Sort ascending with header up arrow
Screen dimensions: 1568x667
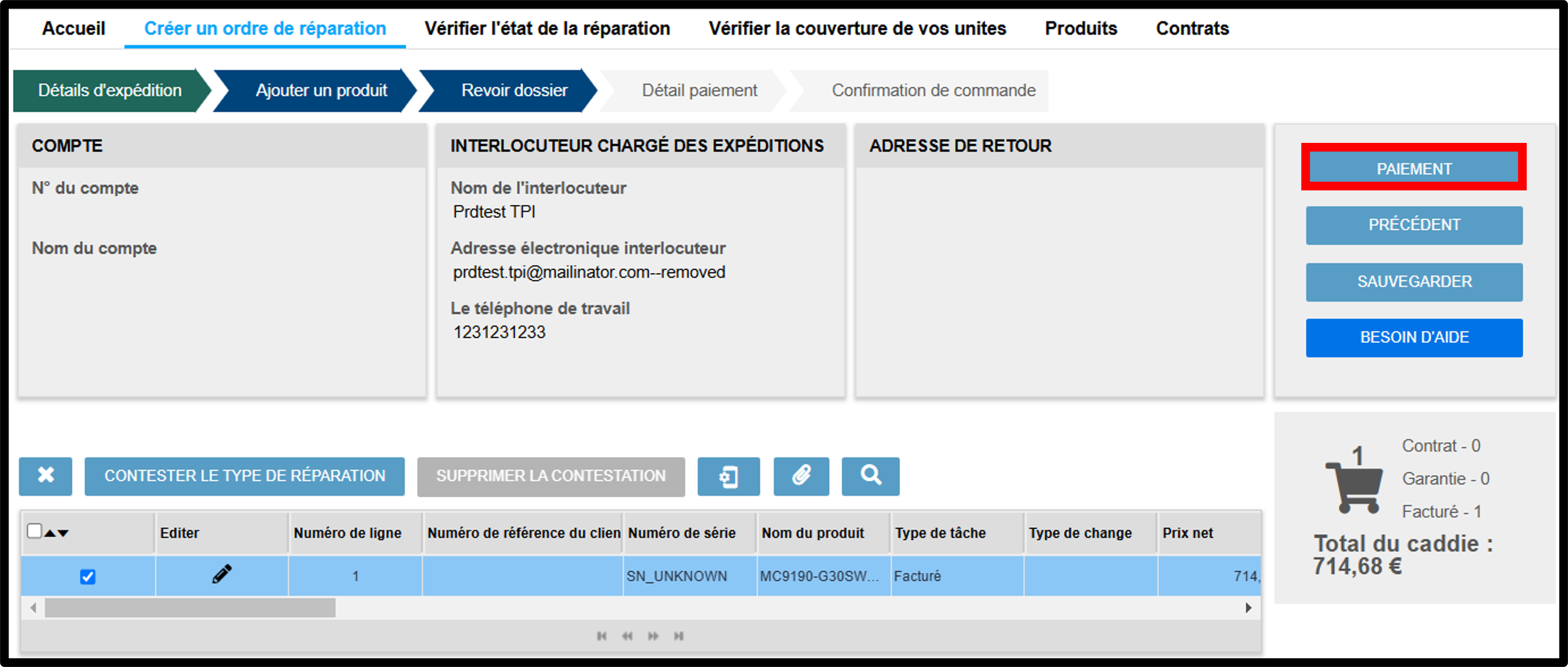pyautogui.click(x=50, y=533)
